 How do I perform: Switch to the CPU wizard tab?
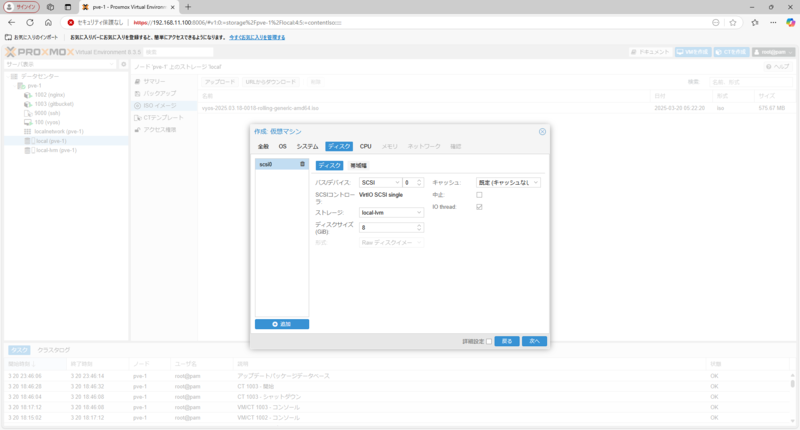pyautogui.click(x=365, y=146)
